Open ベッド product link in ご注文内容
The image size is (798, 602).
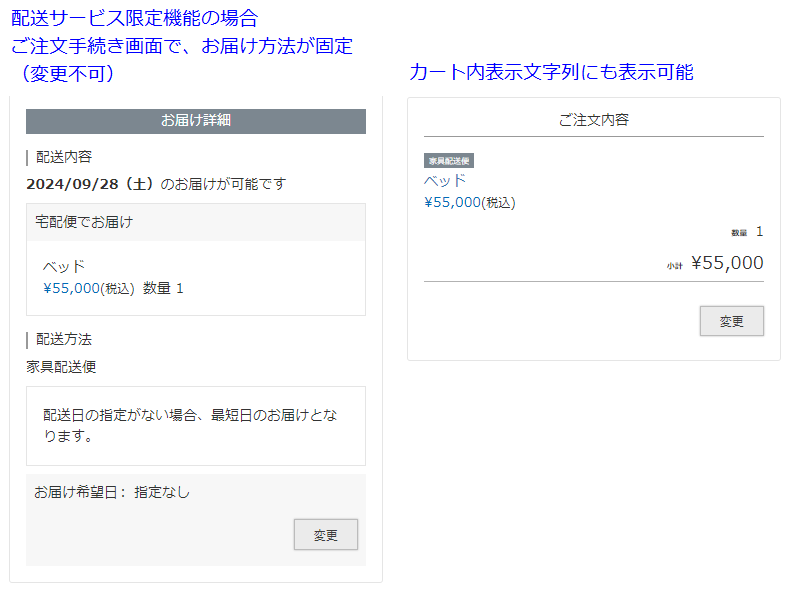click(445, 181)
